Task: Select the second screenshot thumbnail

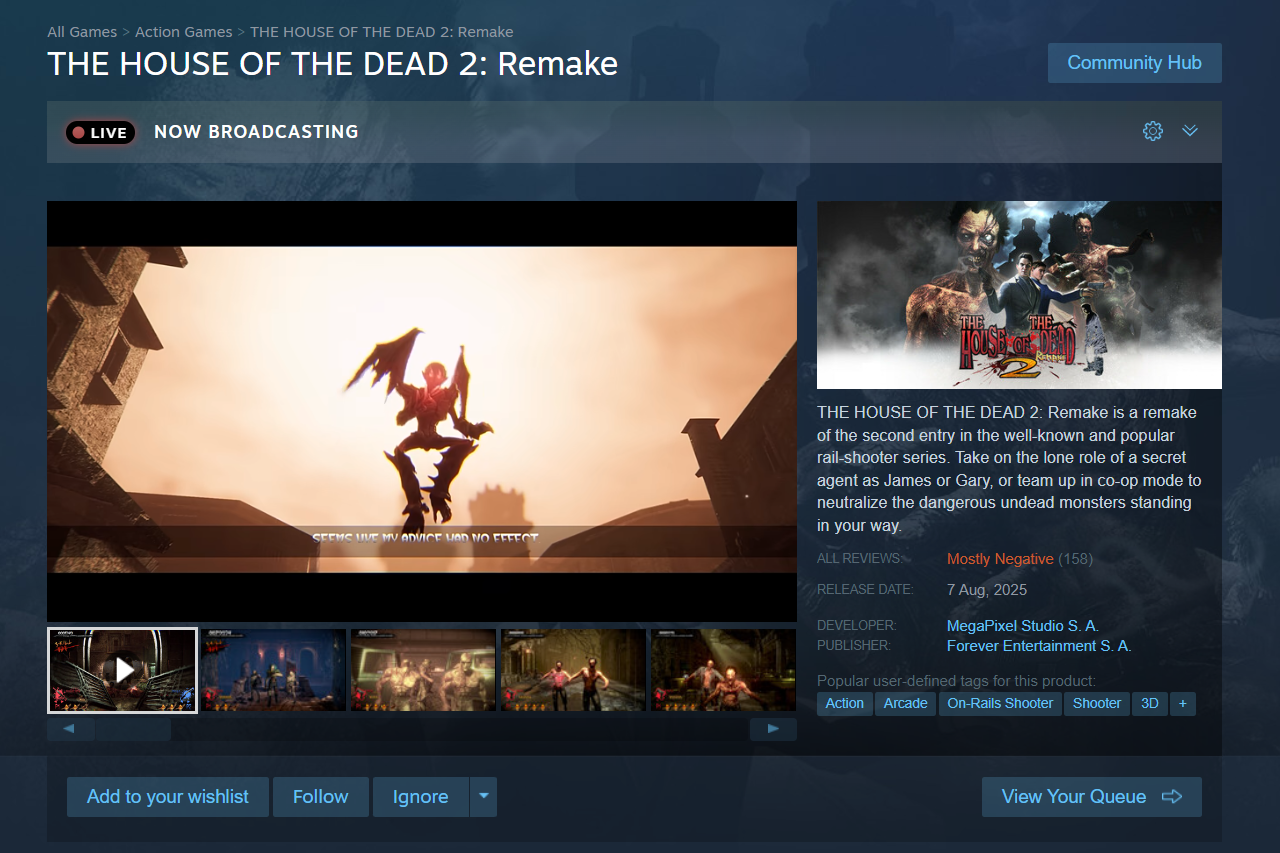Action: coord(273,670)
